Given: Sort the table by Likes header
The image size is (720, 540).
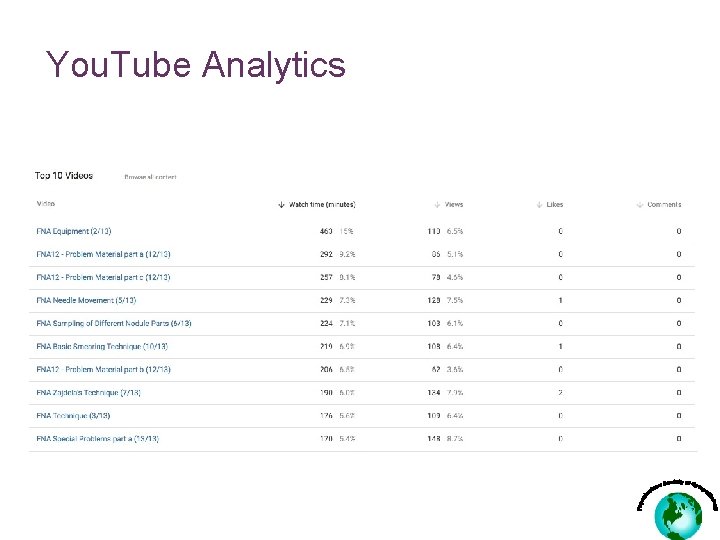Looking at the screenshot, I should pos(555,205).
